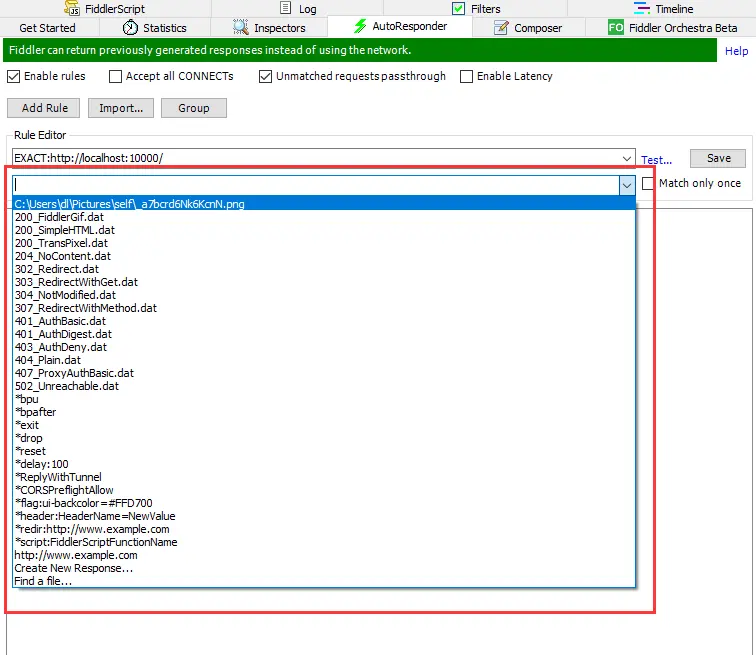Choose the *drop action
The width and height of the screenshot is (756, 655).
tap(324, 438)
